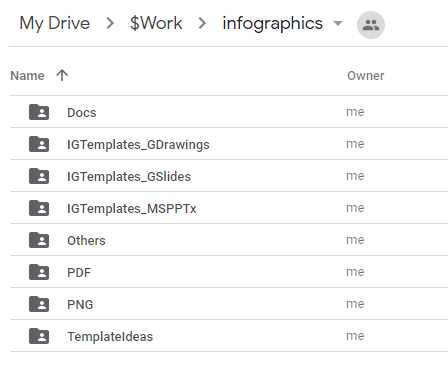448x367 pixels.
Task: Click the infographics breadcrumb title
Action: click(273, 23)
